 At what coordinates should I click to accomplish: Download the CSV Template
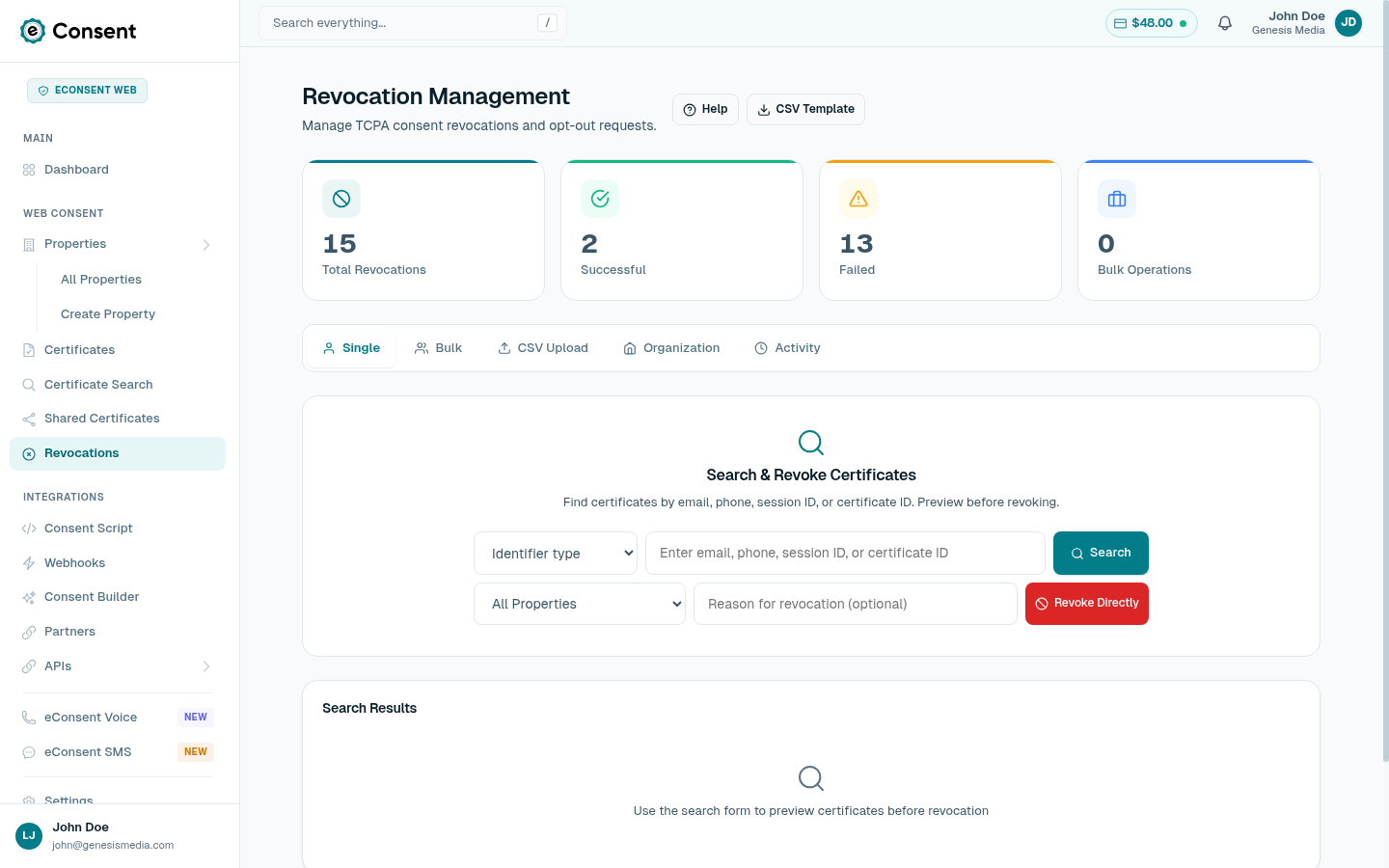805,109
